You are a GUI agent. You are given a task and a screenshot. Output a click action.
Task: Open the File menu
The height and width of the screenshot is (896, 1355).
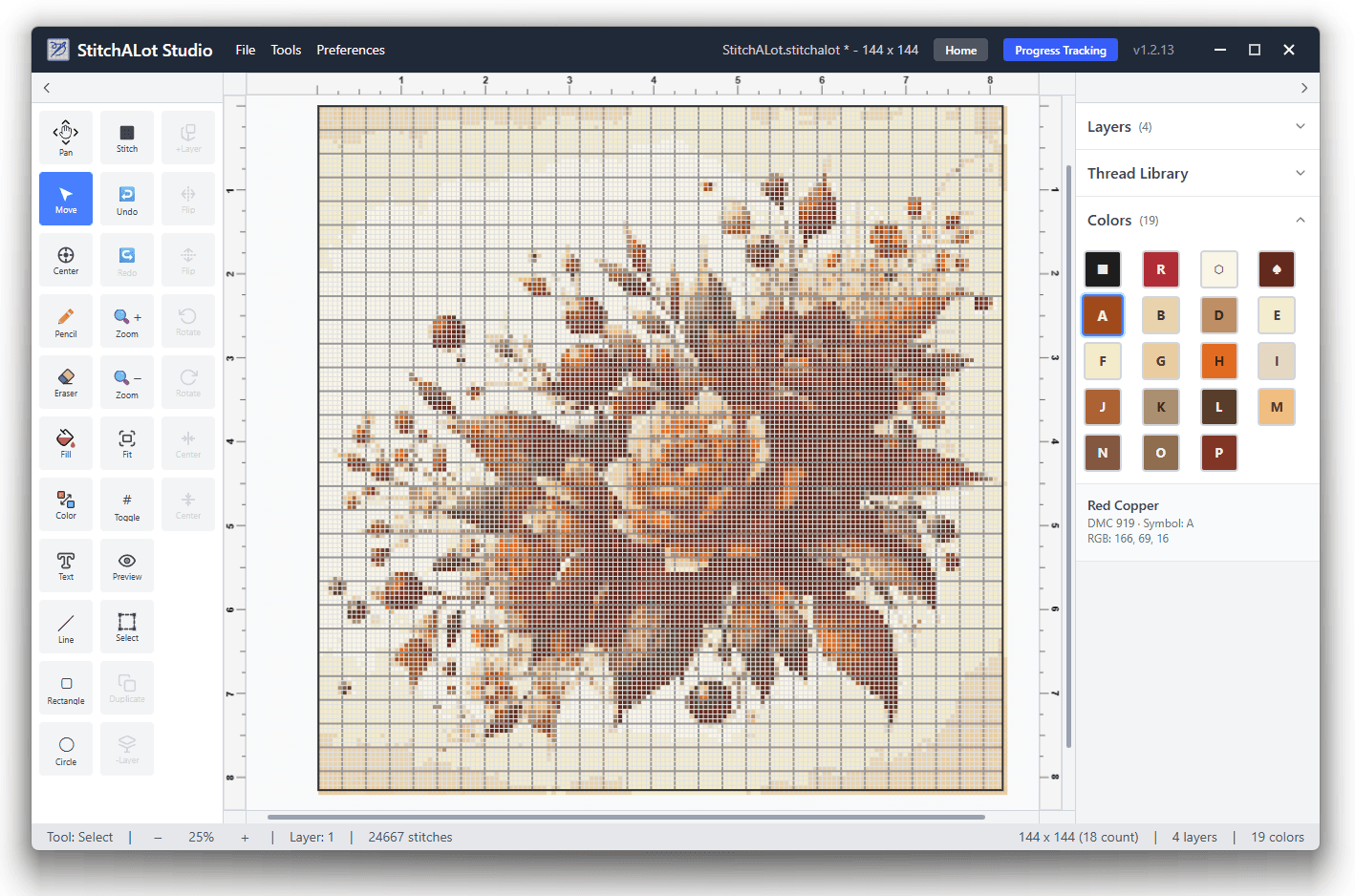click(246, 50)
